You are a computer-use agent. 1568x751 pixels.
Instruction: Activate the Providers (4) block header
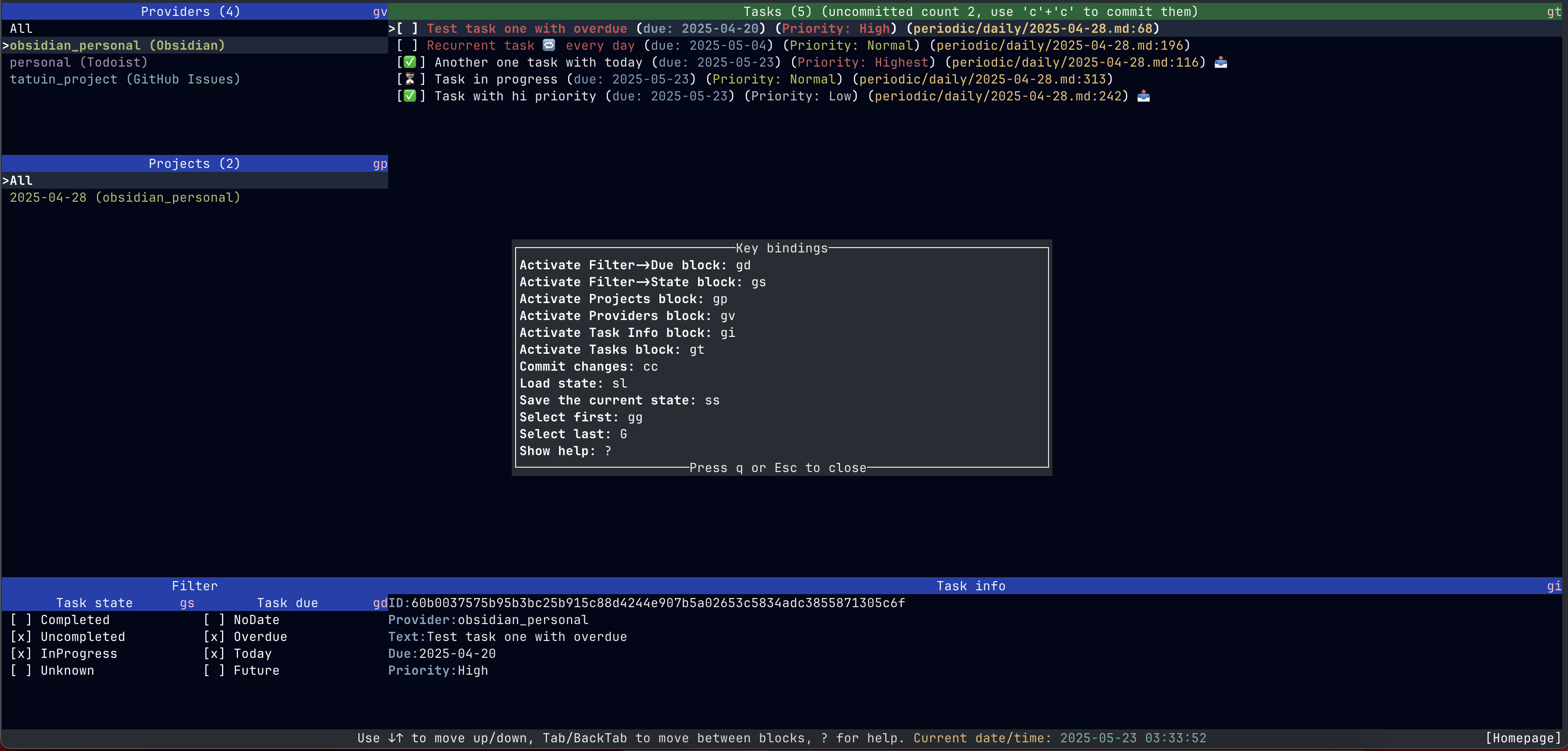[191, 12]
